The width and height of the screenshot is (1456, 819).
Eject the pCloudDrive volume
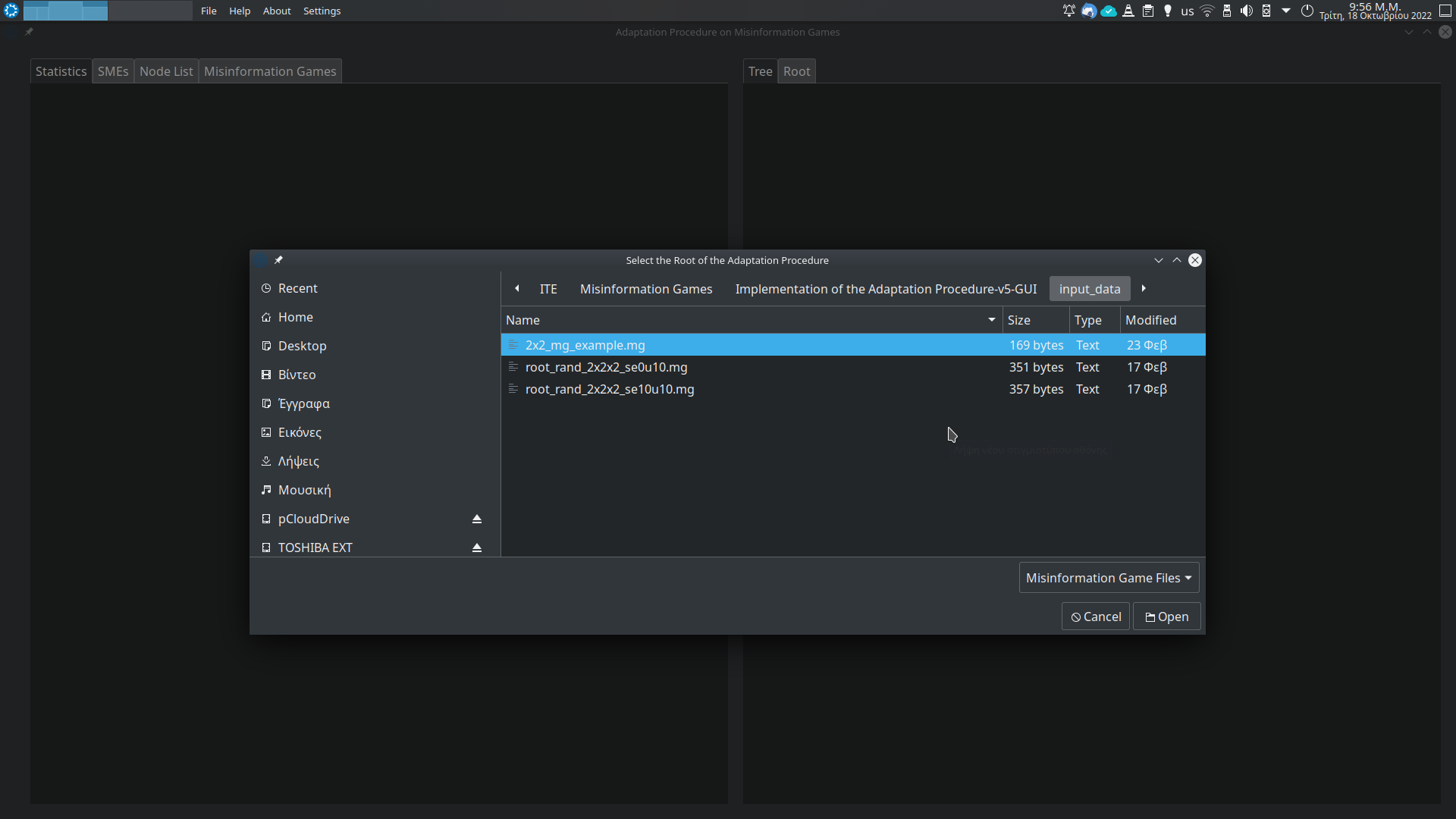477,519
